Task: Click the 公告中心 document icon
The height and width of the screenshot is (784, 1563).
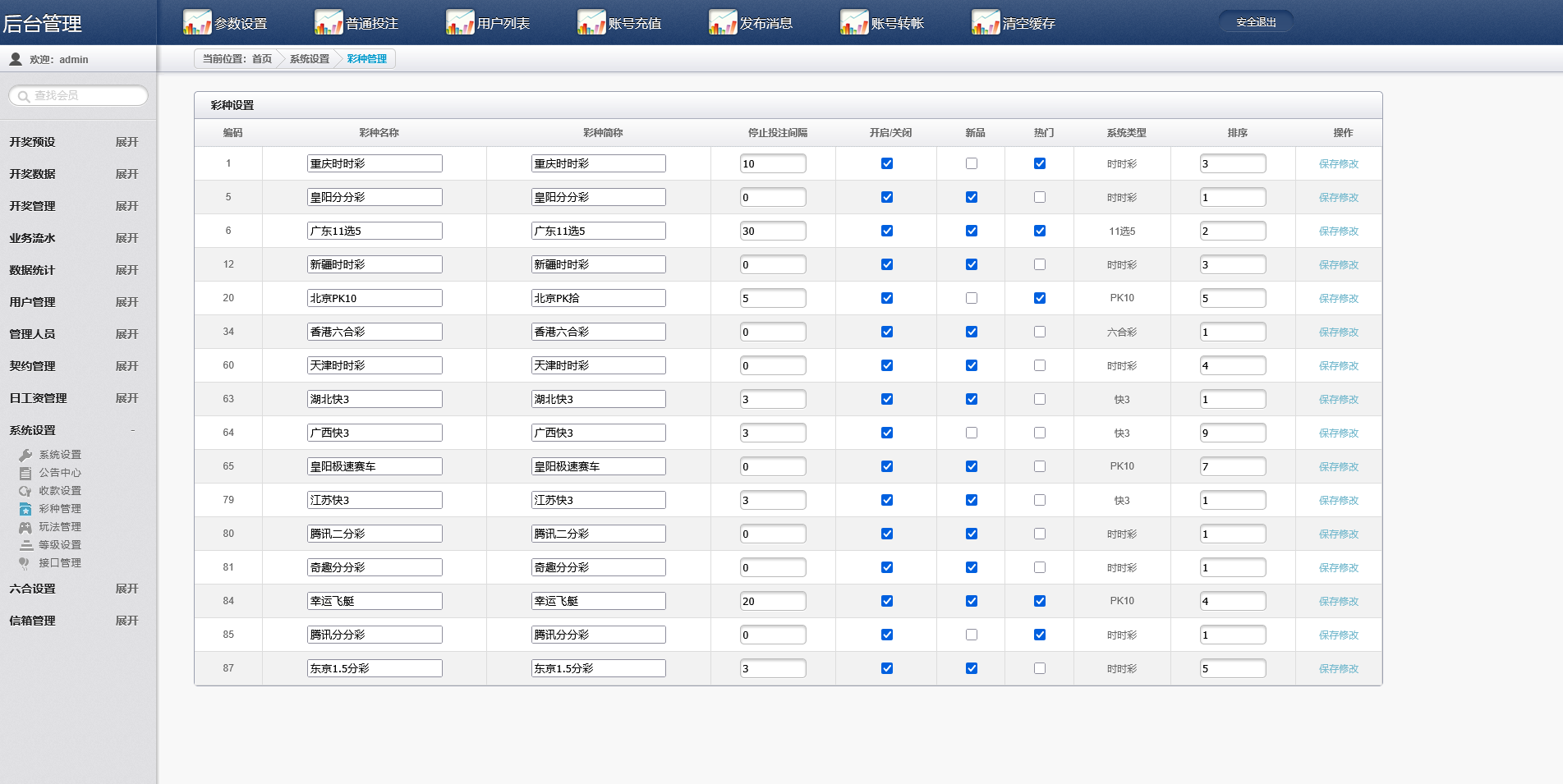Action: (x=25, y=473)
